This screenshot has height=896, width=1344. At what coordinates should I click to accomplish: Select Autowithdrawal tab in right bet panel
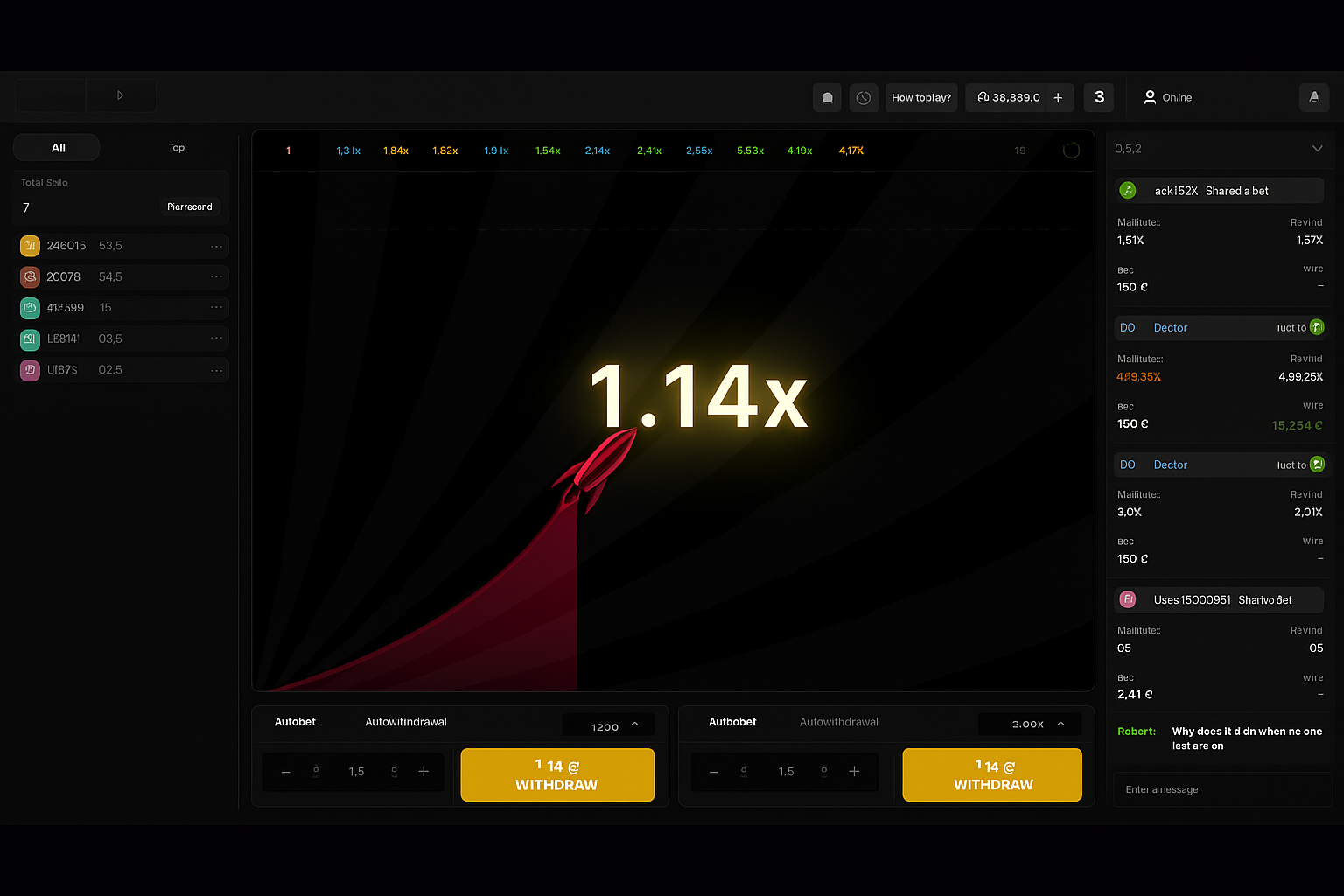pos(839,722)
